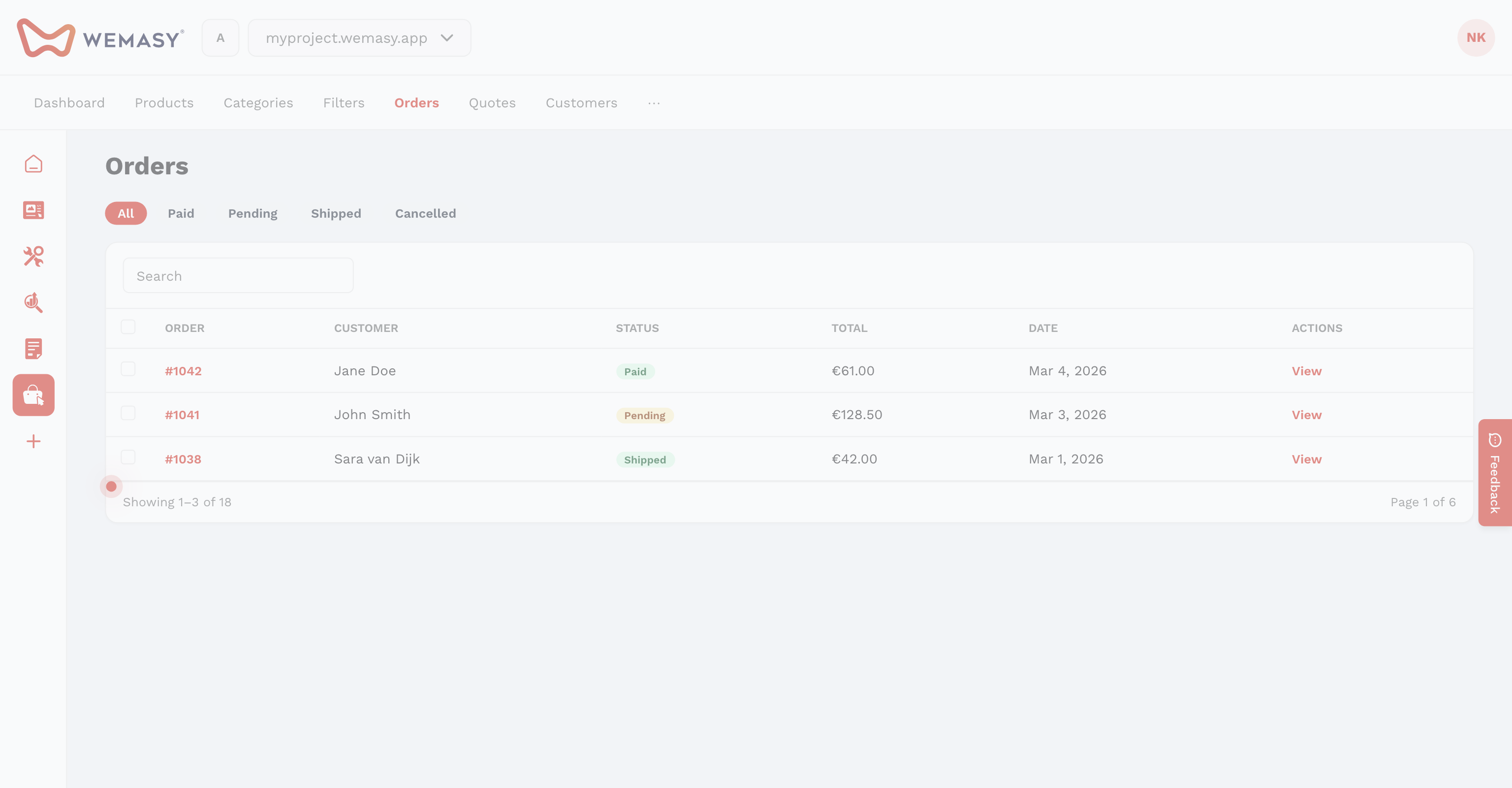Filter orders by Pending tab
Screen dimensions: 1512x788
(x=253, y=214)
